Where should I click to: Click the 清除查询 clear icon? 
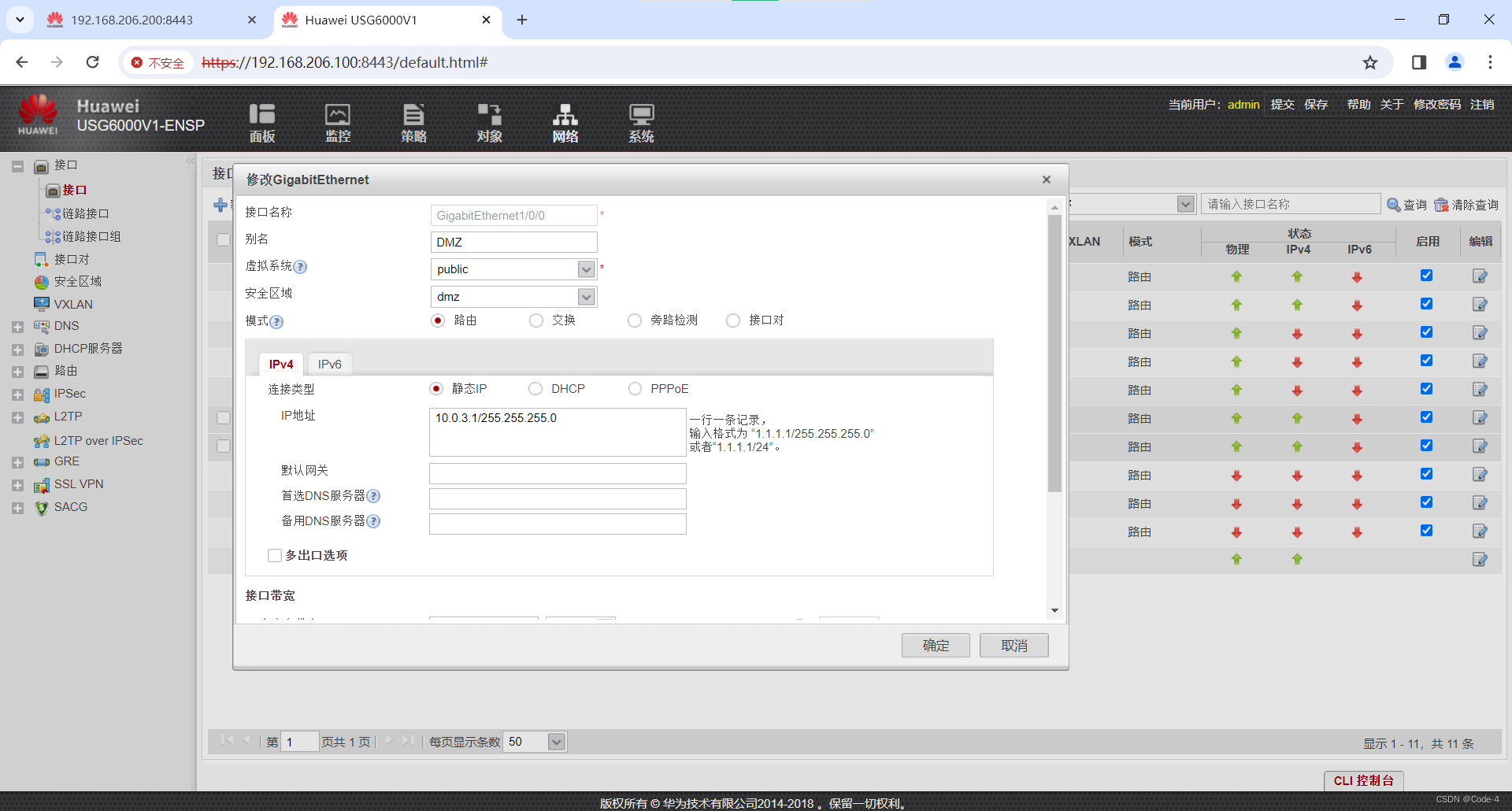(x=1441, y=205)
